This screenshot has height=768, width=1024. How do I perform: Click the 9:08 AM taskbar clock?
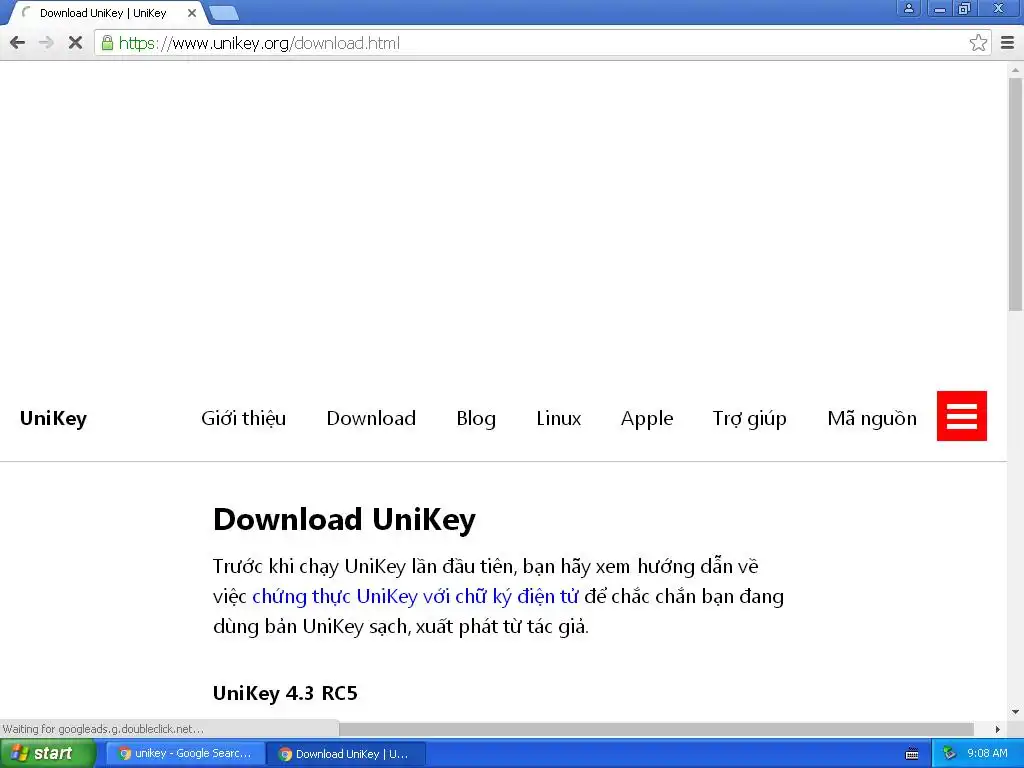point(987,754)
